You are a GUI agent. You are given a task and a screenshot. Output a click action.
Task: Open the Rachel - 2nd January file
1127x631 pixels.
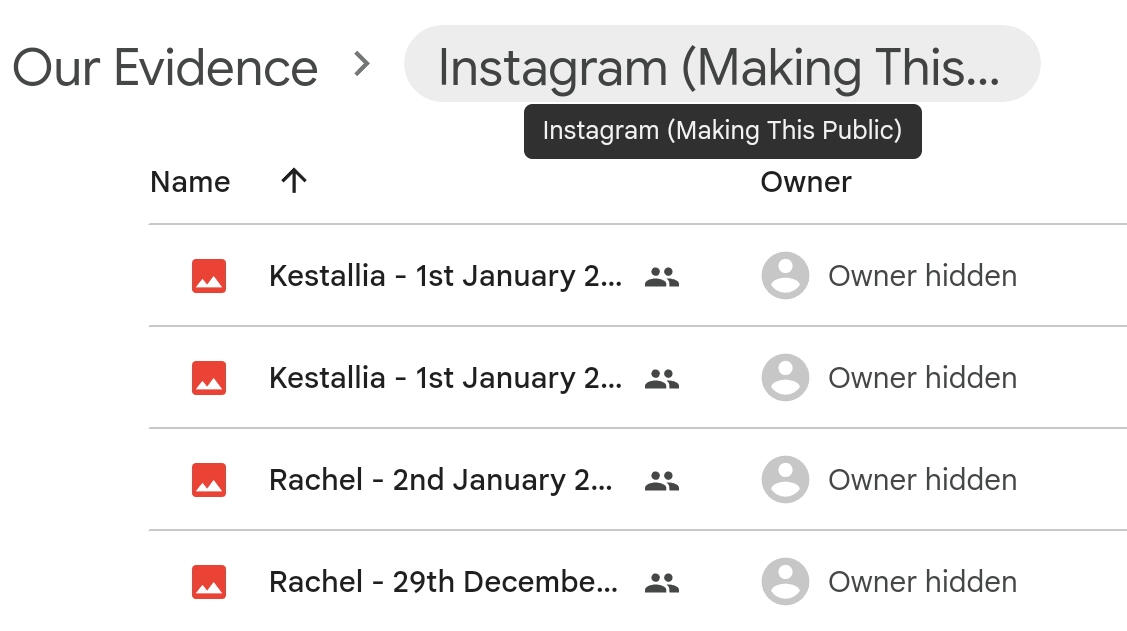(x=440, y=480)
